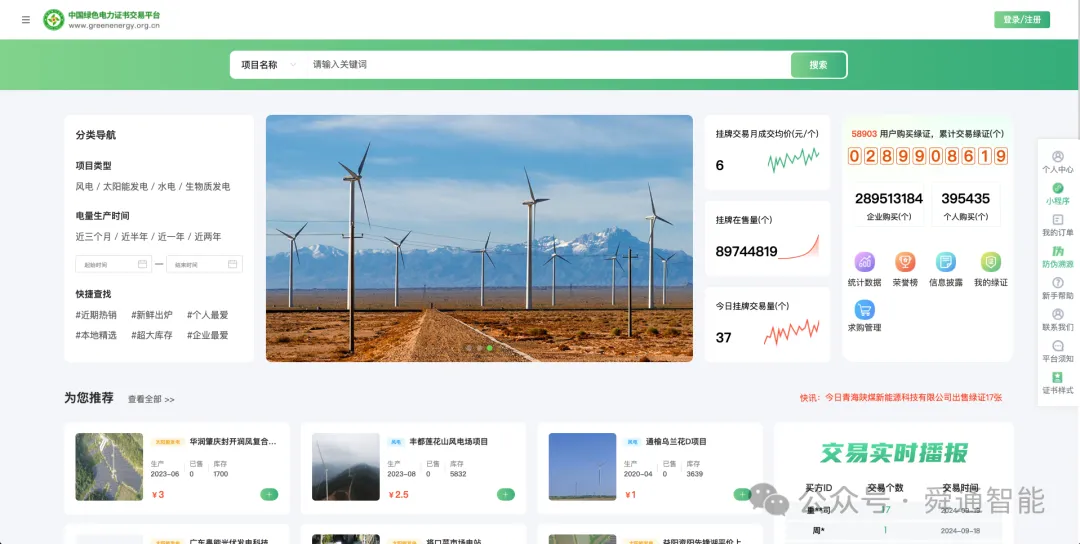
Task: Filter by 近三个月 production time
Action: point(93,236)
